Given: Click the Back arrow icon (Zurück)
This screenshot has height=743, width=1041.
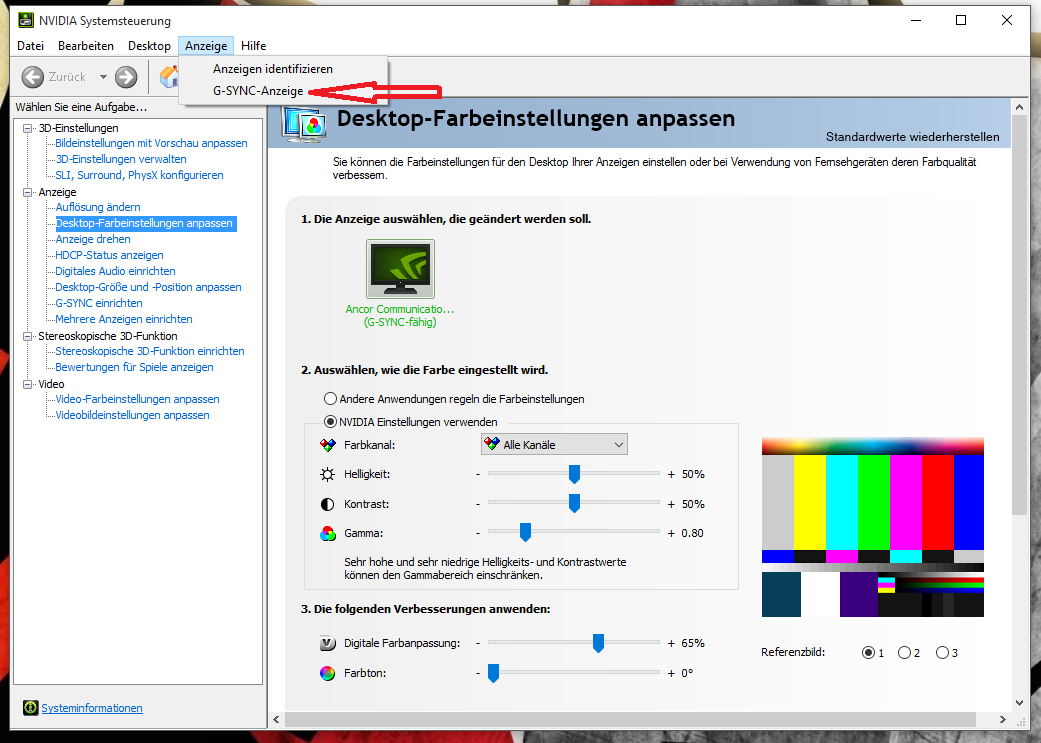Looking at the screenshot, I should (33, 77).
